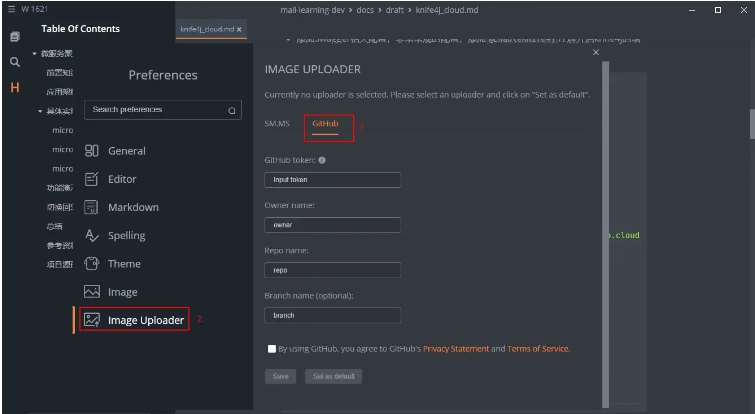The image size is (755, 414).
Task: Click the Image Uploader icon
Action: click(x=91, y=320)
